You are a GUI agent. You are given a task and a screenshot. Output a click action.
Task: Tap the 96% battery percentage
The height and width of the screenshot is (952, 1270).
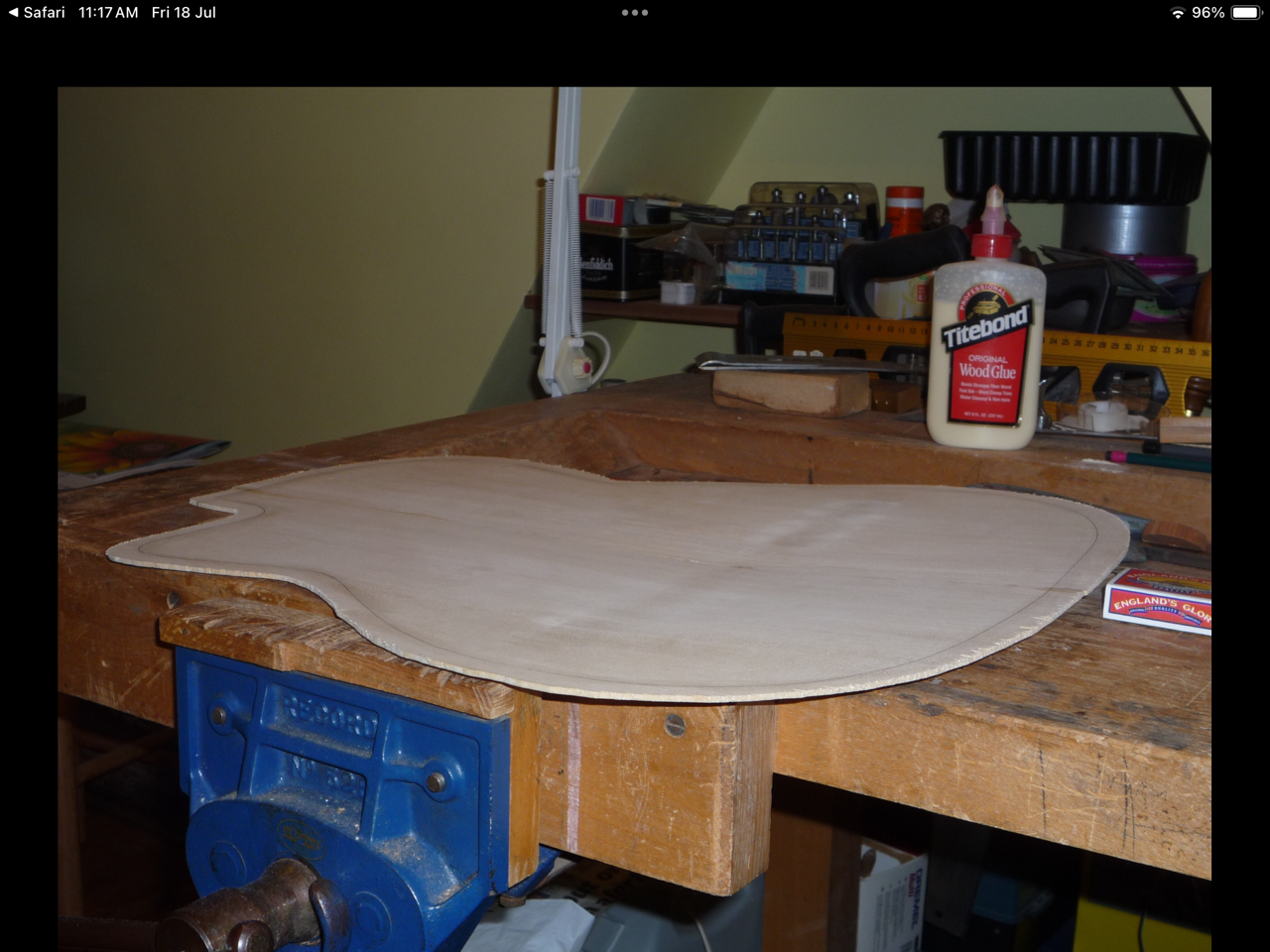[x=1207, y=13]
